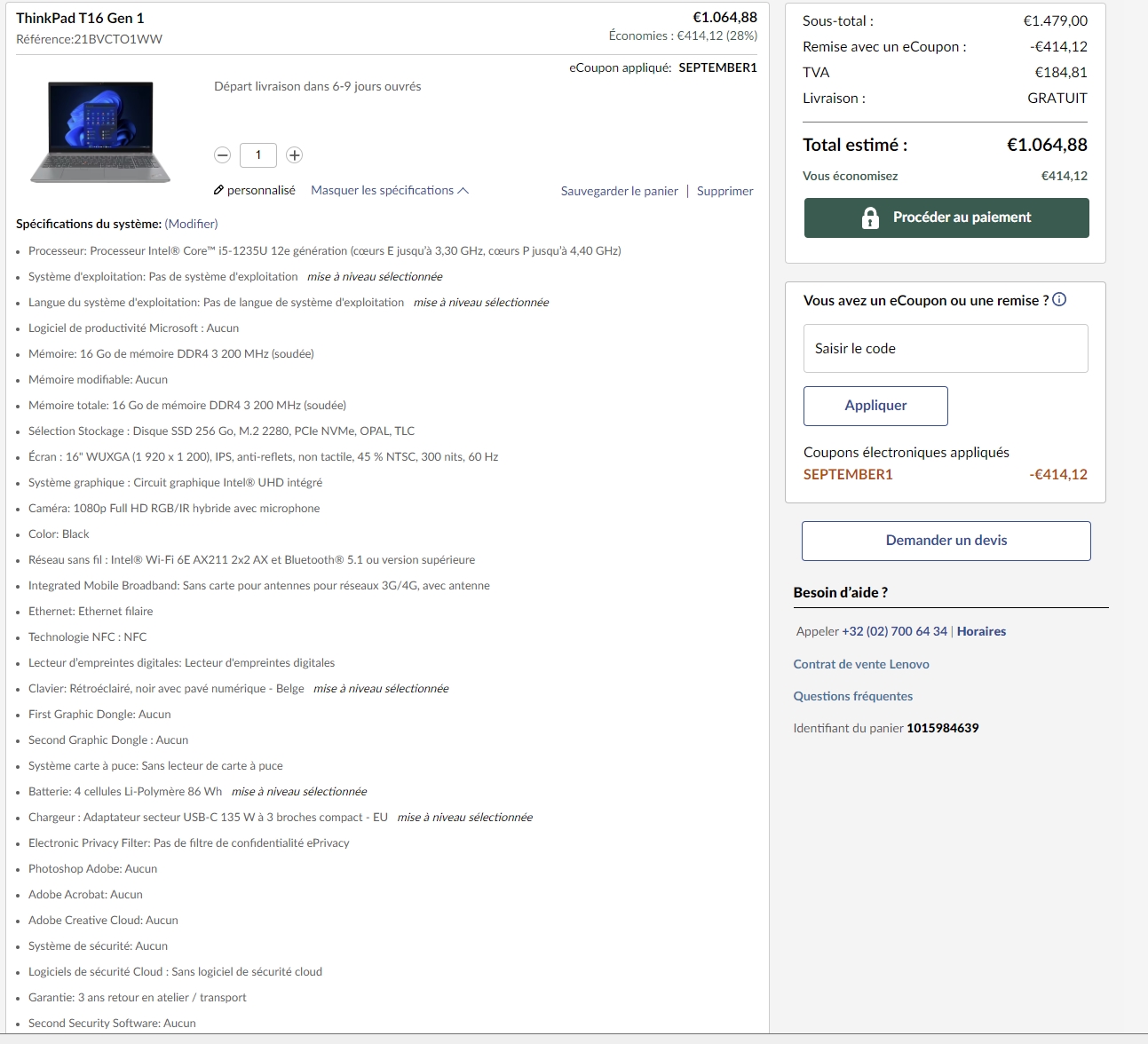Select the Caméra 1080p Full HD line

click(x=174, y=509)
